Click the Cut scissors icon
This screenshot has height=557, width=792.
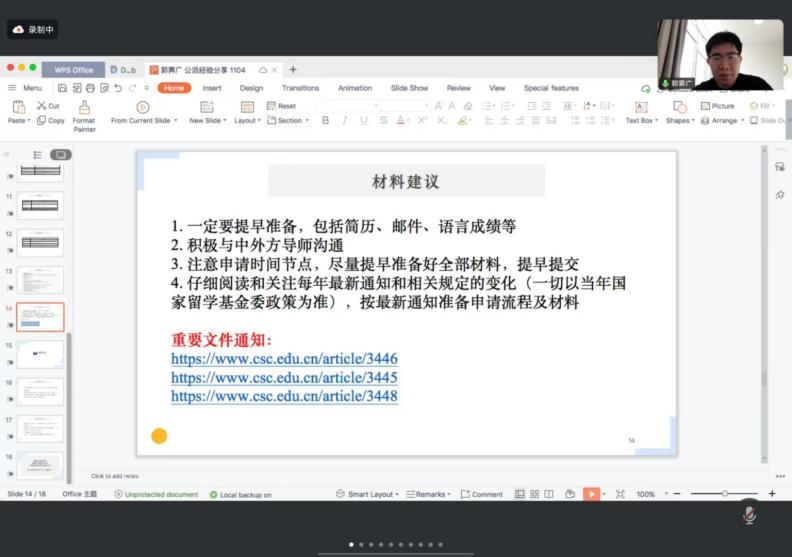[42, 105]
